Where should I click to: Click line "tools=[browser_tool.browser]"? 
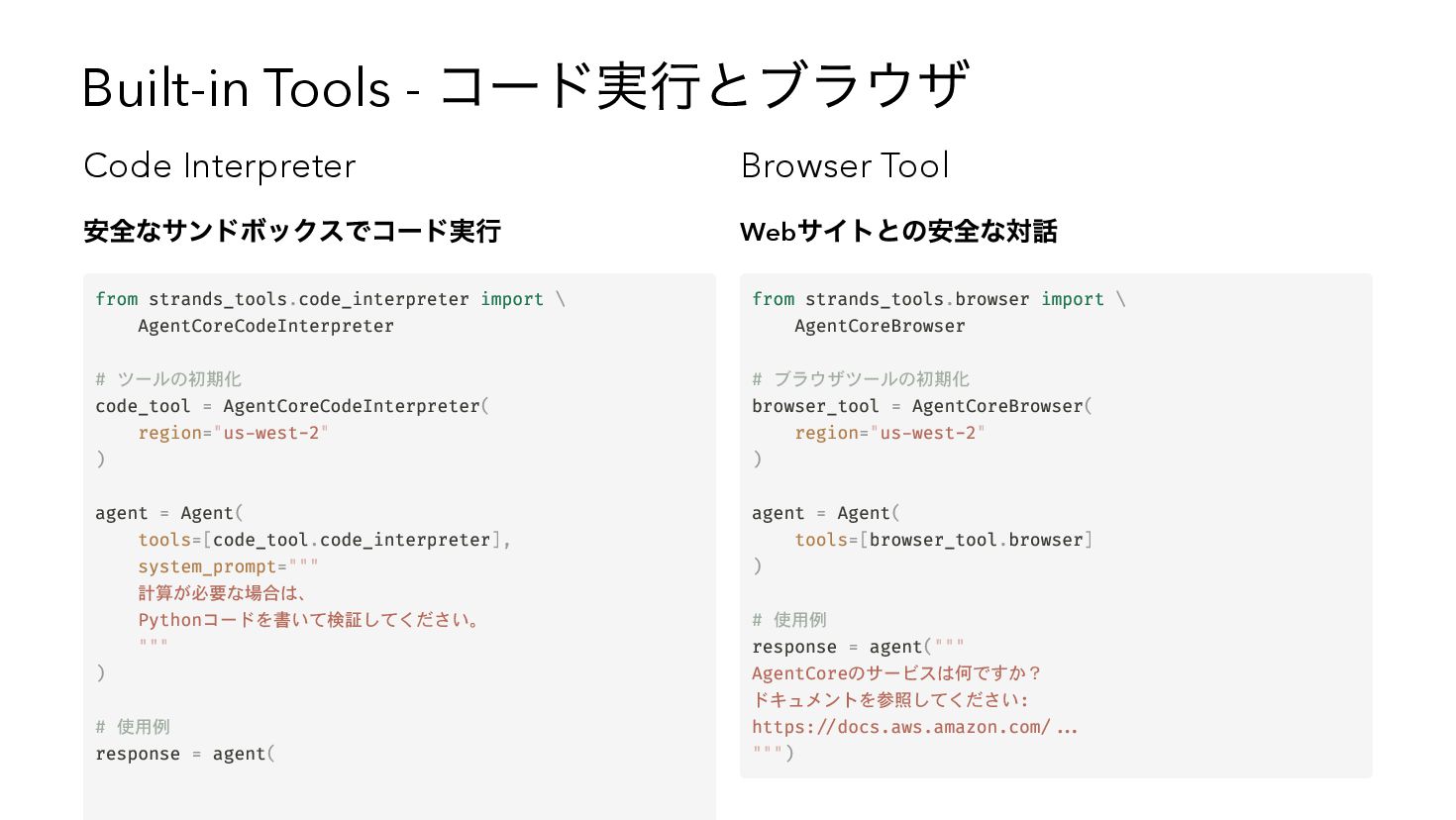tap(944, 540)
